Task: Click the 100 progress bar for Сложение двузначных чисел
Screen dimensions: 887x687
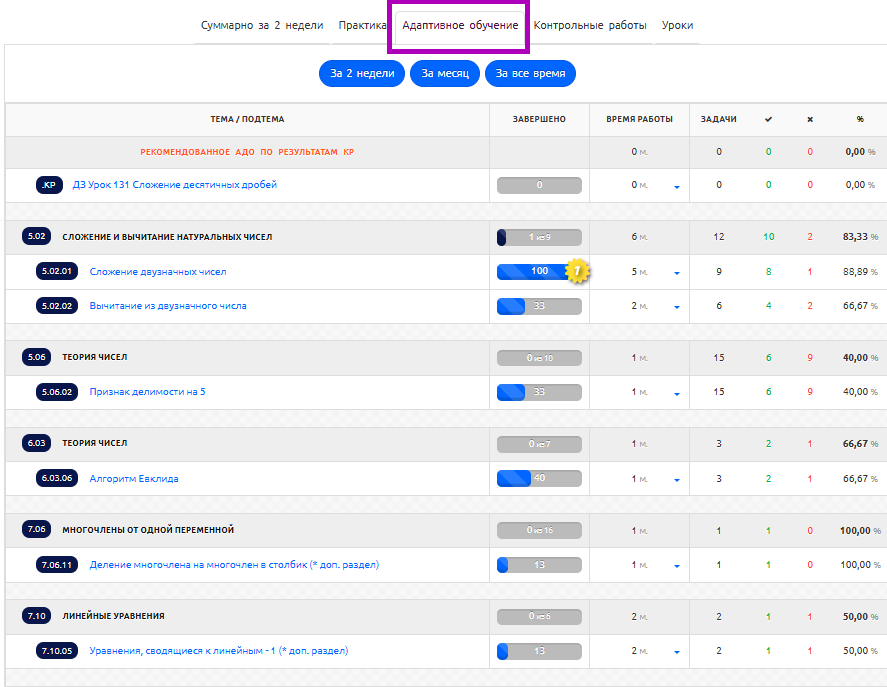Action: [x=539, y=272]
